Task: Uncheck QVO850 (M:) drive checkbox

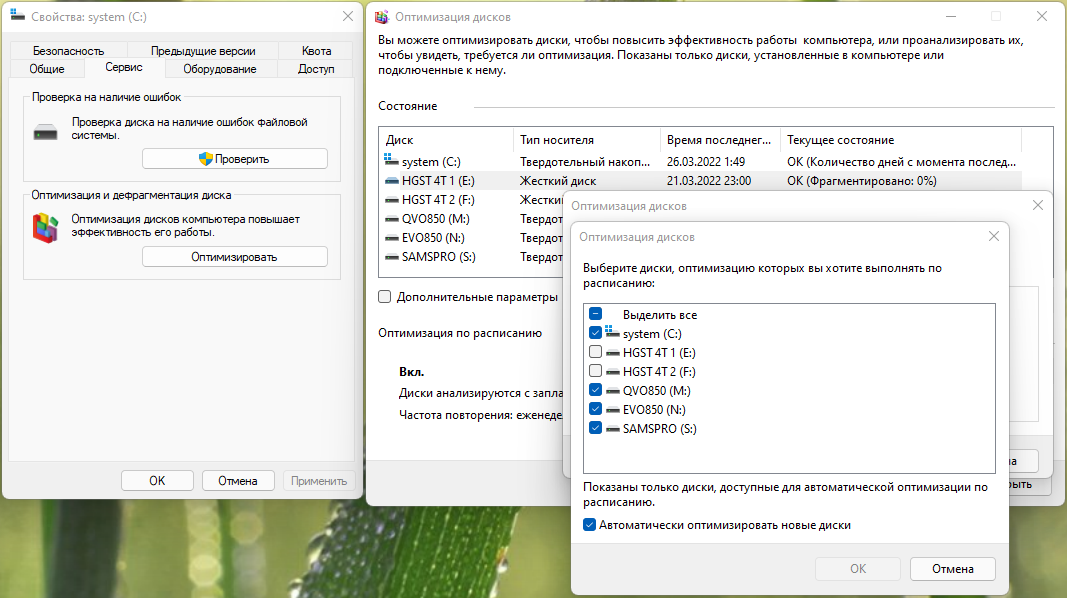Action: [x=595, y=390]
